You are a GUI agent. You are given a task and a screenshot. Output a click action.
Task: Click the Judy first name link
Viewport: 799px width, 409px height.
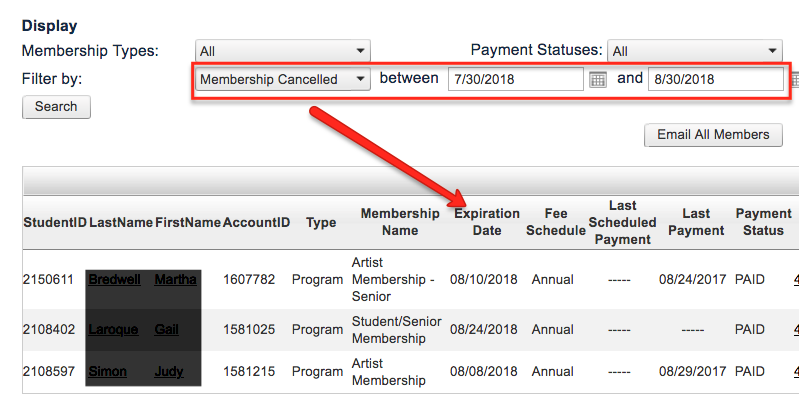168,372
